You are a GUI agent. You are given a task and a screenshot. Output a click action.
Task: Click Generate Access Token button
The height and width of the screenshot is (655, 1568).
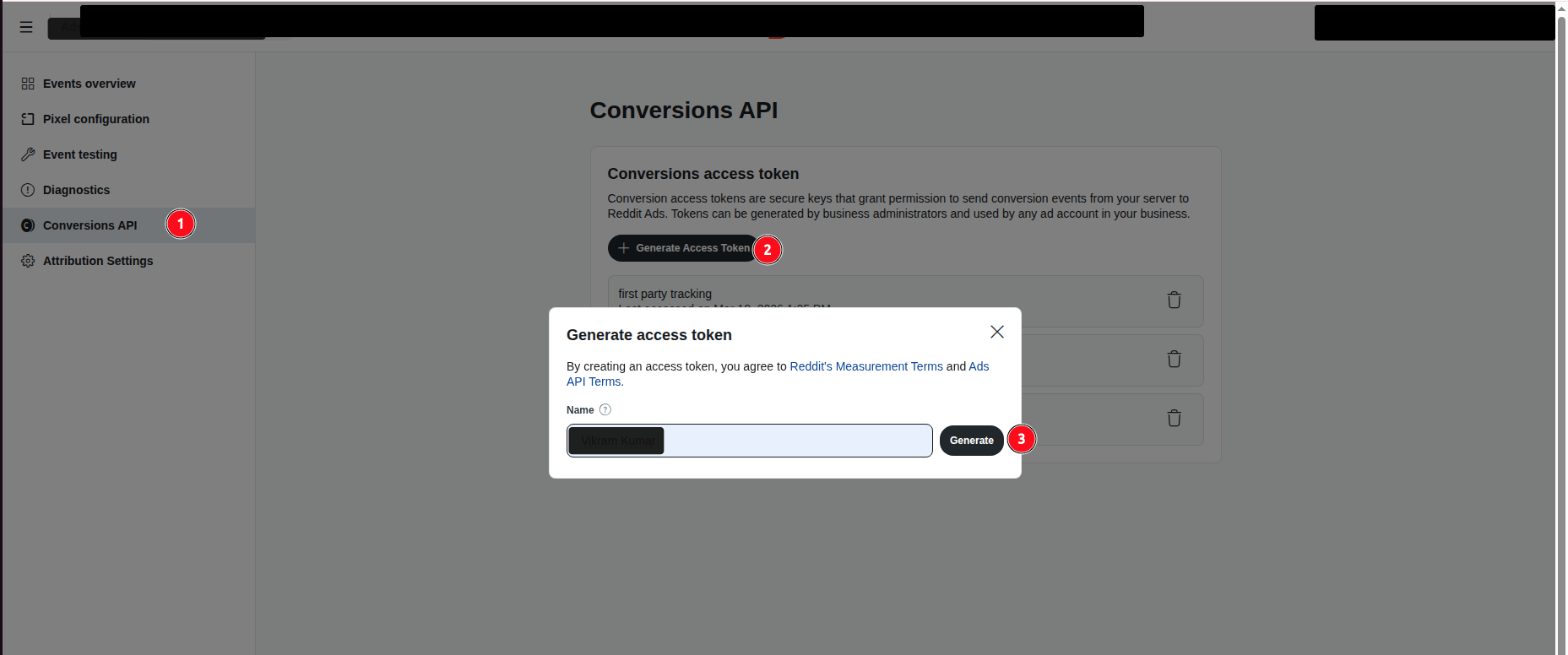tap(683, 248)
